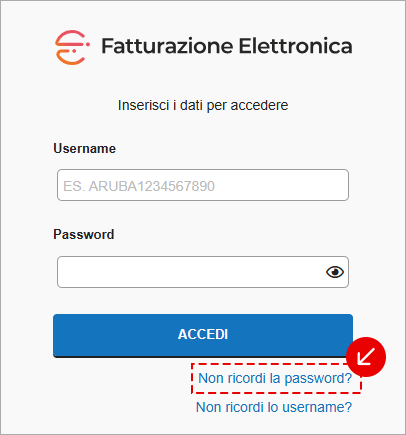
Task: Open the 'Non ricordi lo username?' link
Action: (274, 407)
